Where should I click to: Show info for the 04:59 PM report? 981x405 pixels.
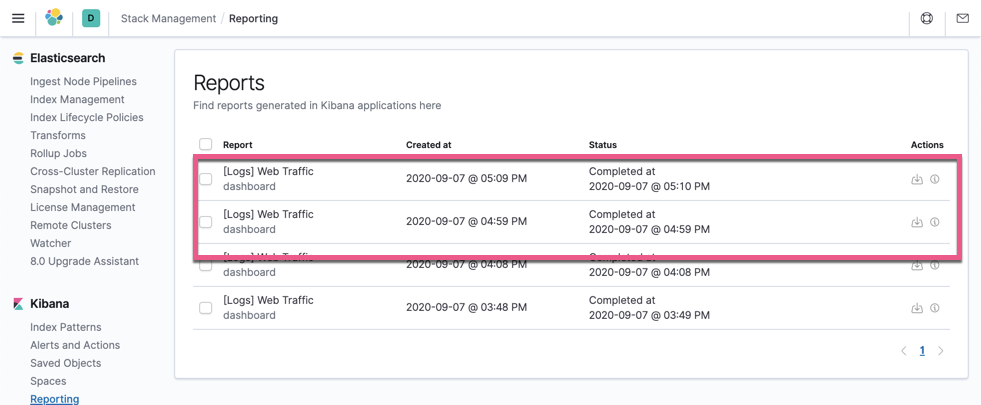(935, 222)
